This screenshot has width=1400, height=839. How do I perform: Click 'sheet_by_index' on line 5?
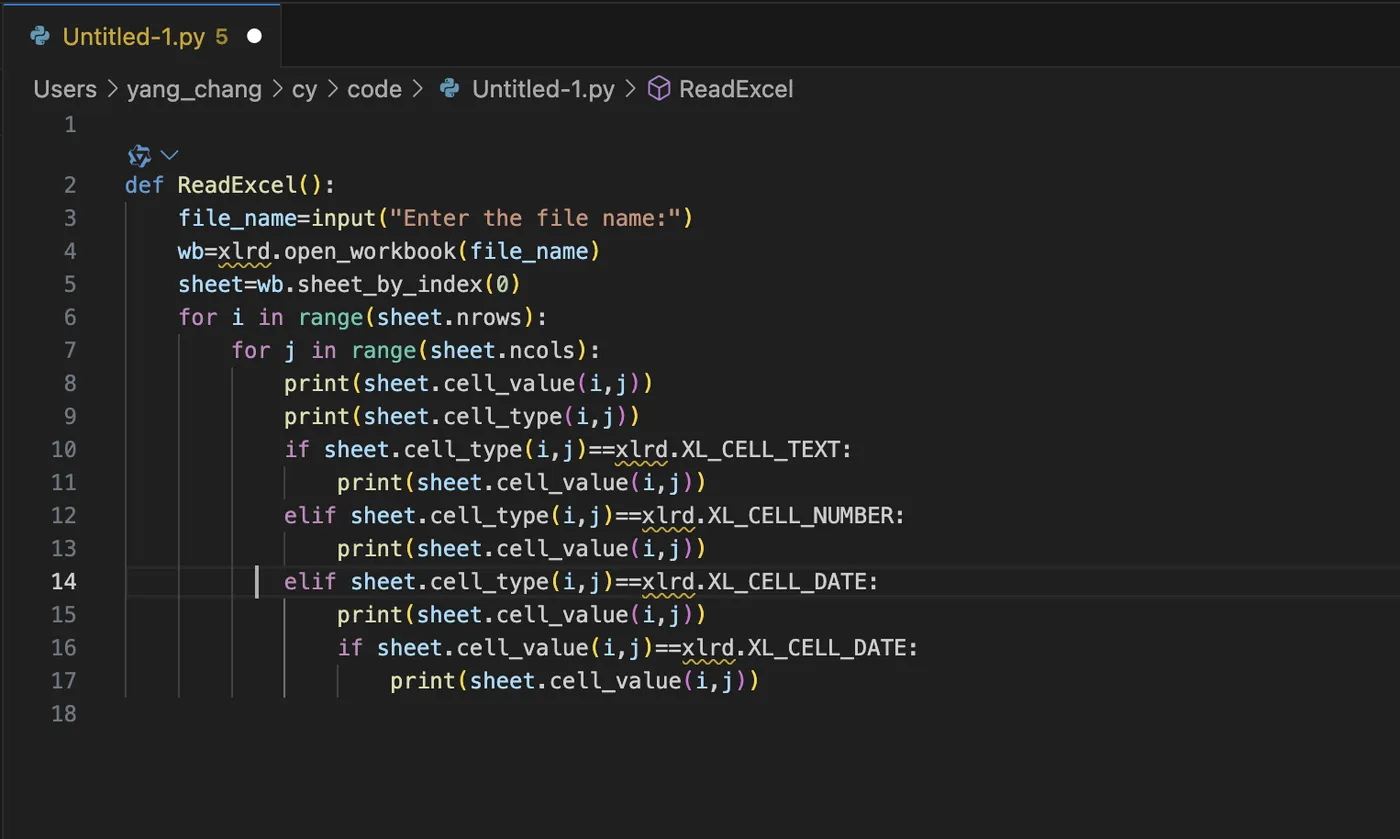390,284
